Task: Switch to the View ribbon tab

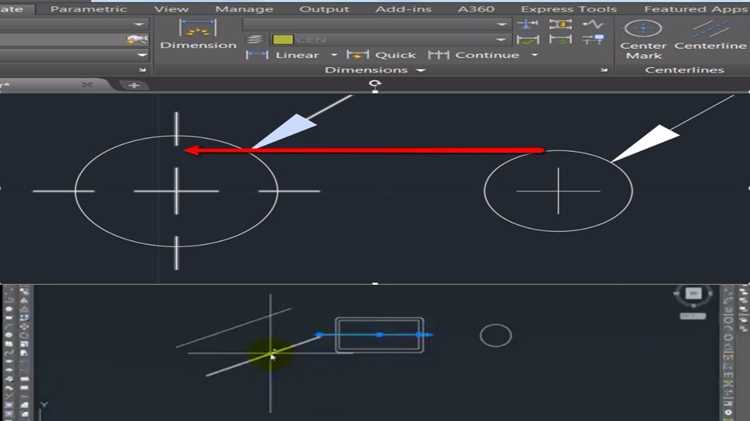Action: click(x=171, y=9)
